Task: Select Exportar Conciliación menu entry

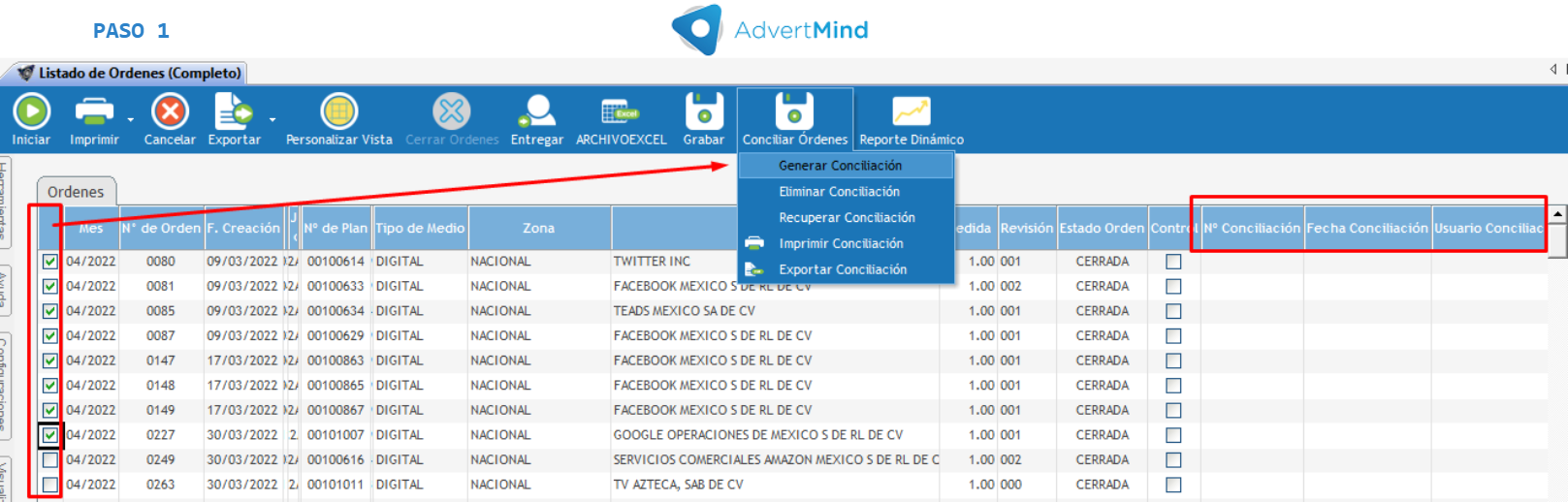Action: [846, 269]
